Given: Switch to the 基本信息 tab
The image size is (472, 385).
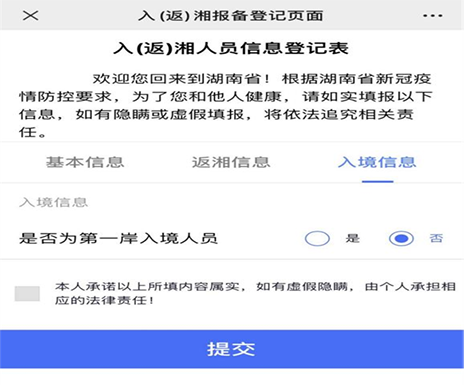Looking at the screenshot, I should coord(85,162).
